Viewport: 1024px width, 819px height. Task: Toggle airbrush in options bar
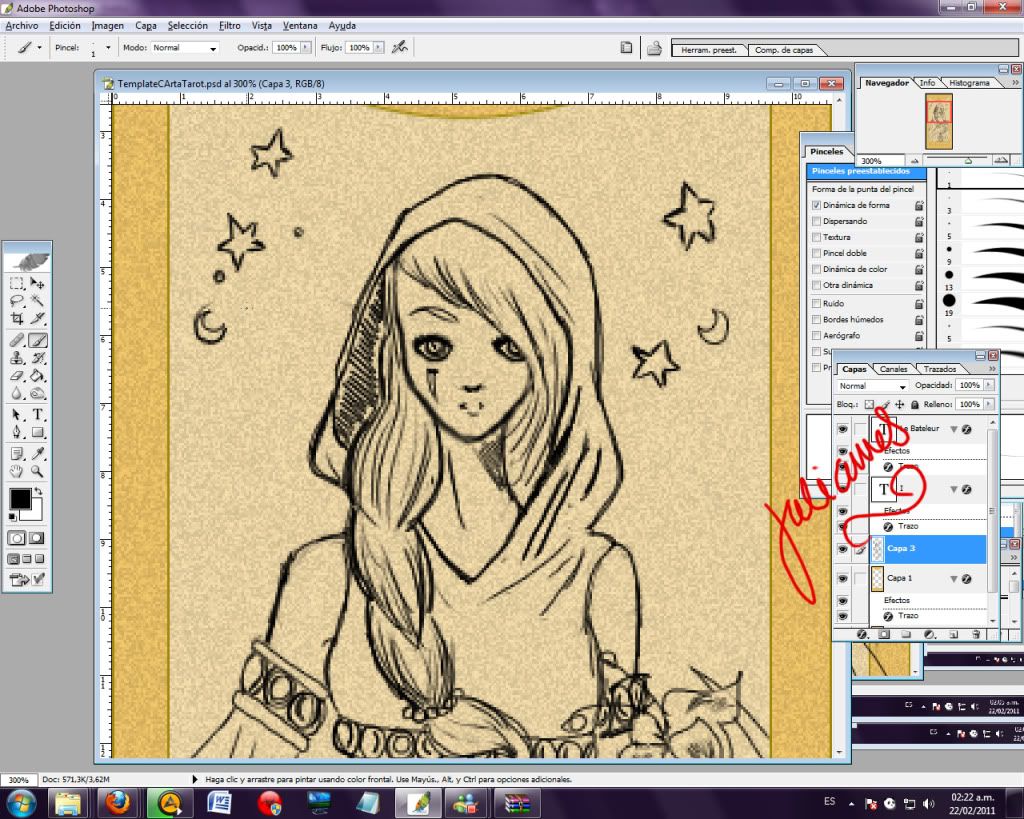(400, 47)
